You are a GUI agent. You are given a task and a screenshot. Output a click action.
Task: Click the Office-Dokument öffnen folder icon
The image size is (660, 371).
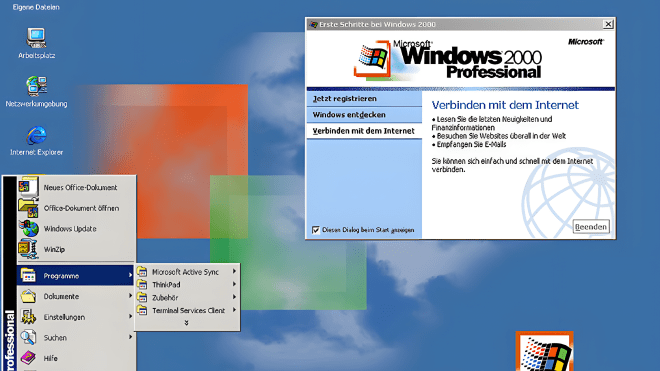pos(28,208)
